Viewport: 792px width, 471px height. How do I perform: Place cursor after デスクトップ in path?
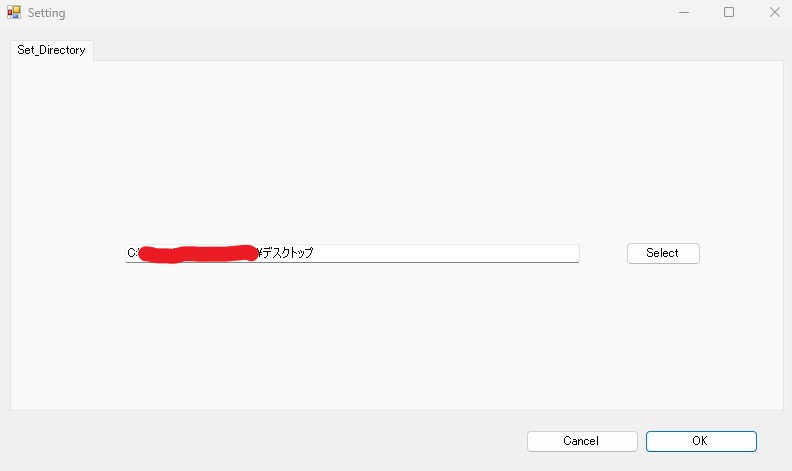[314, 253]
